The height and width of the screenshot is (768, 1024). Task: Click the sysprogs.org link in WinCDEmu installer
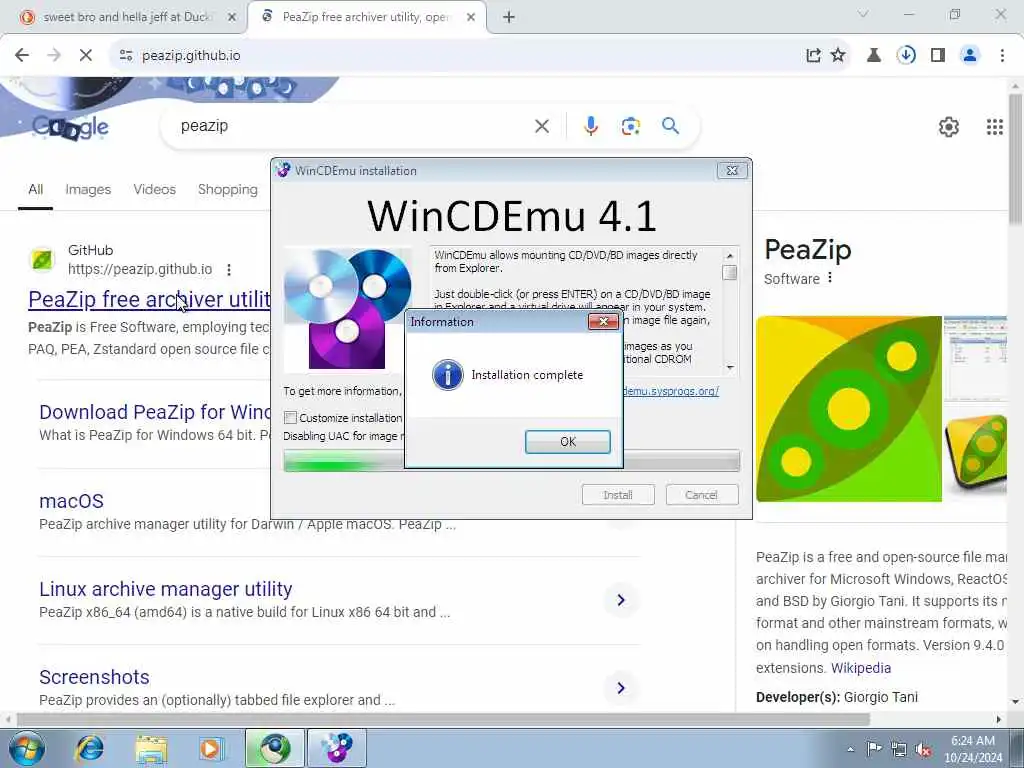point(671,391)
